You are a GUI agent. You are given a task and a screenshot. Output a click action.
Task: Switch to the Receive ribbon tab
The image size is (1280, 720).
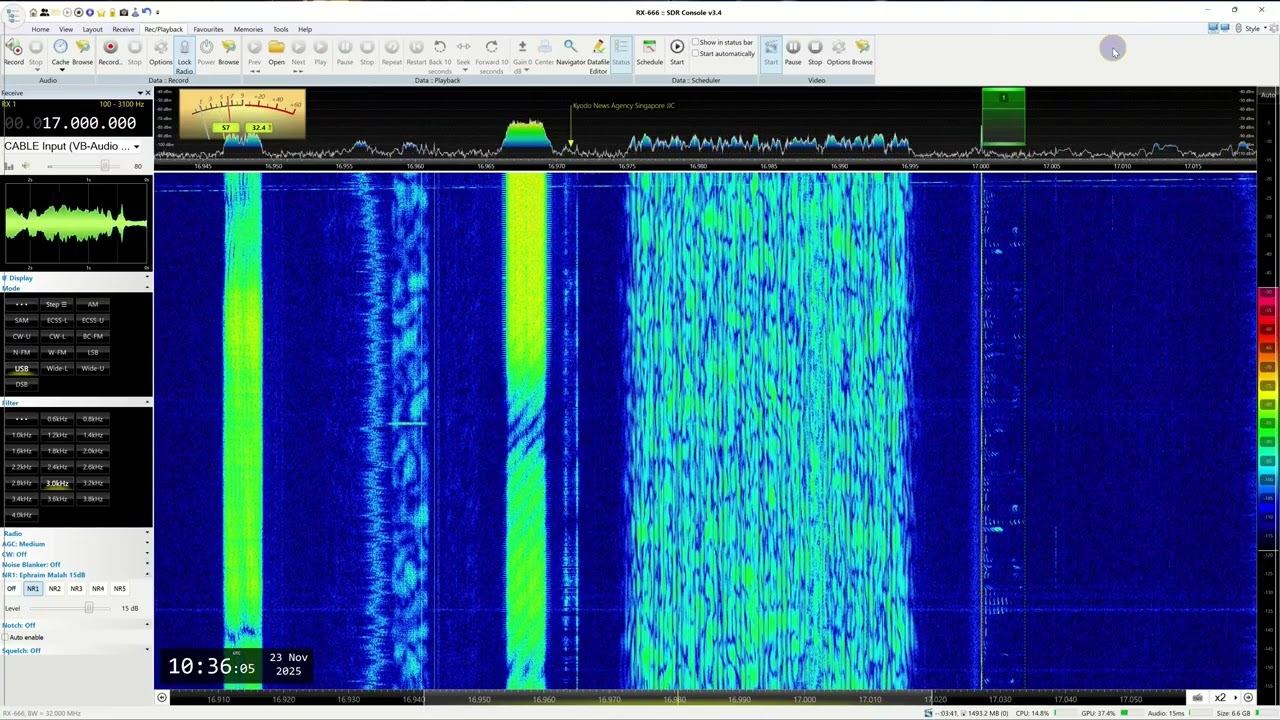point(123,29)
